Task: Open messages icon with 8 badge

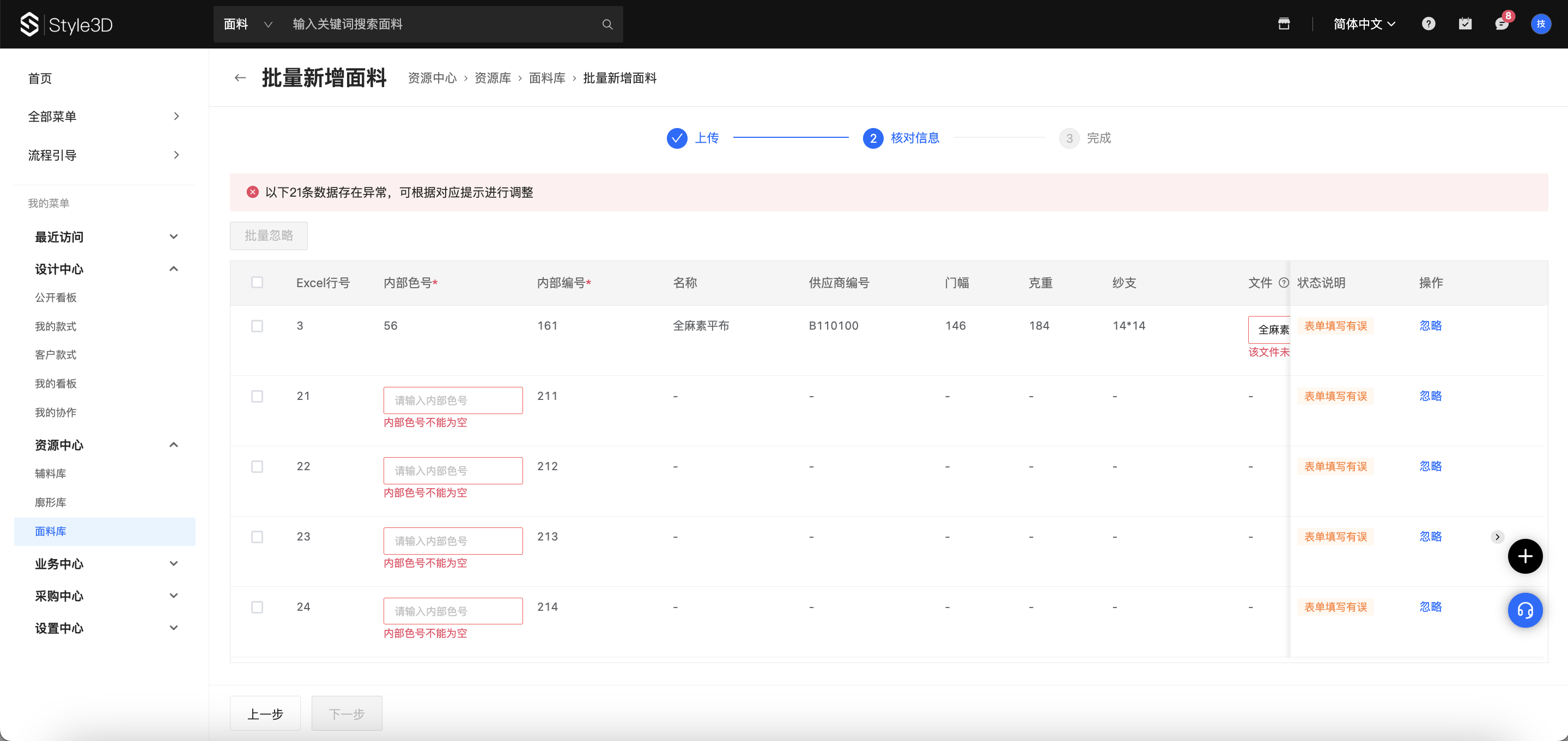Action: click(x=1501, y=24)
